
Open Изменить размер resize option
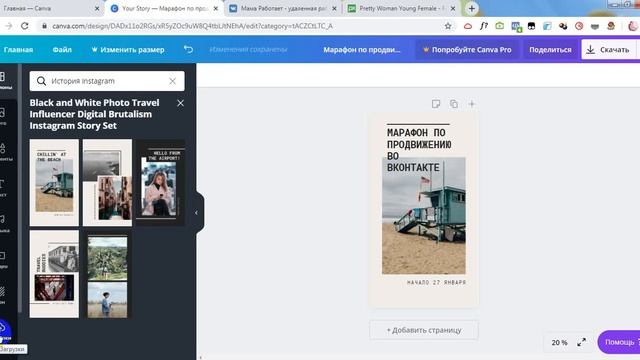click(128, 49)
